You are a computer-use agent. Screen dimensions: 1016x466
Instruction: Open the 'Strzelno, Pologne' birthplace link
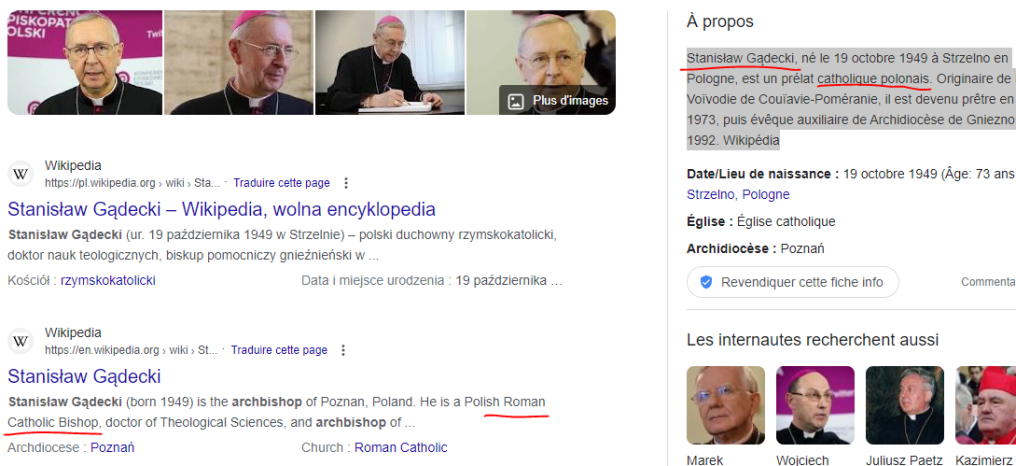738,194
